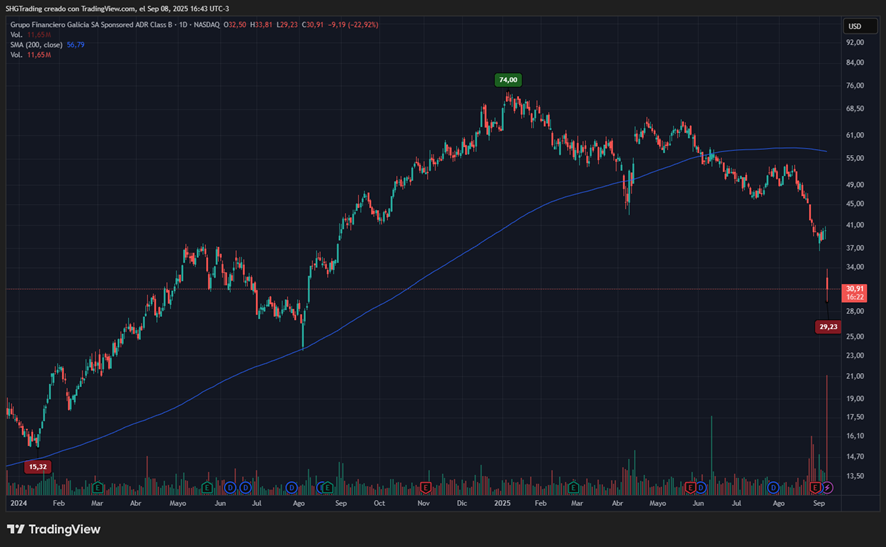Click the 29,23 low price label
This screenshot has height=547, width=886.
pos(828,327)
